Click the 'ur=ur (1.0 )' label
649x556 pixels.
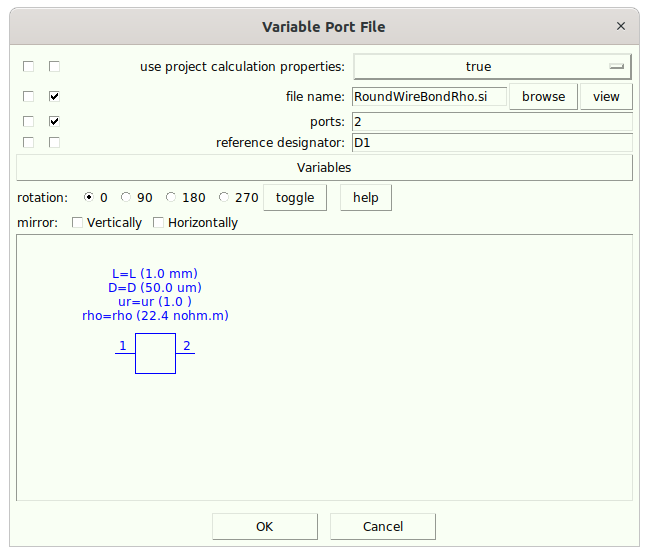tap(155, 301)
